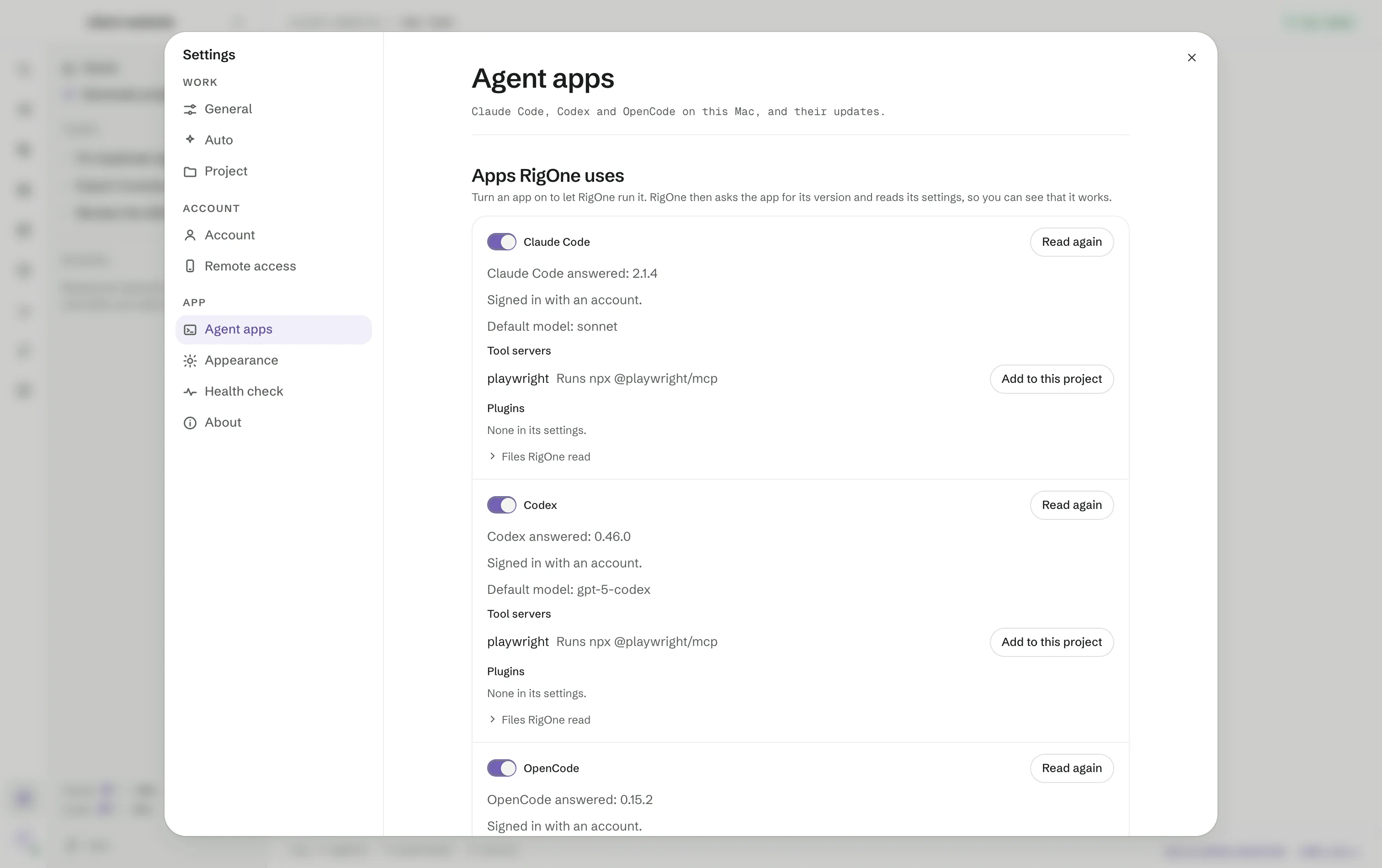This screenshot has height=868, width=1382.
Task: Click the 'Apps RigOne uses' heading
Action: 547,175
